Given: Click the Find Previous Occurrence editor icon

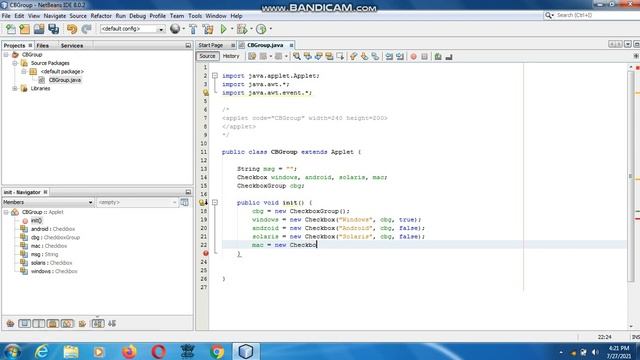Looking at the screenshot, I should tap(307, 56).
